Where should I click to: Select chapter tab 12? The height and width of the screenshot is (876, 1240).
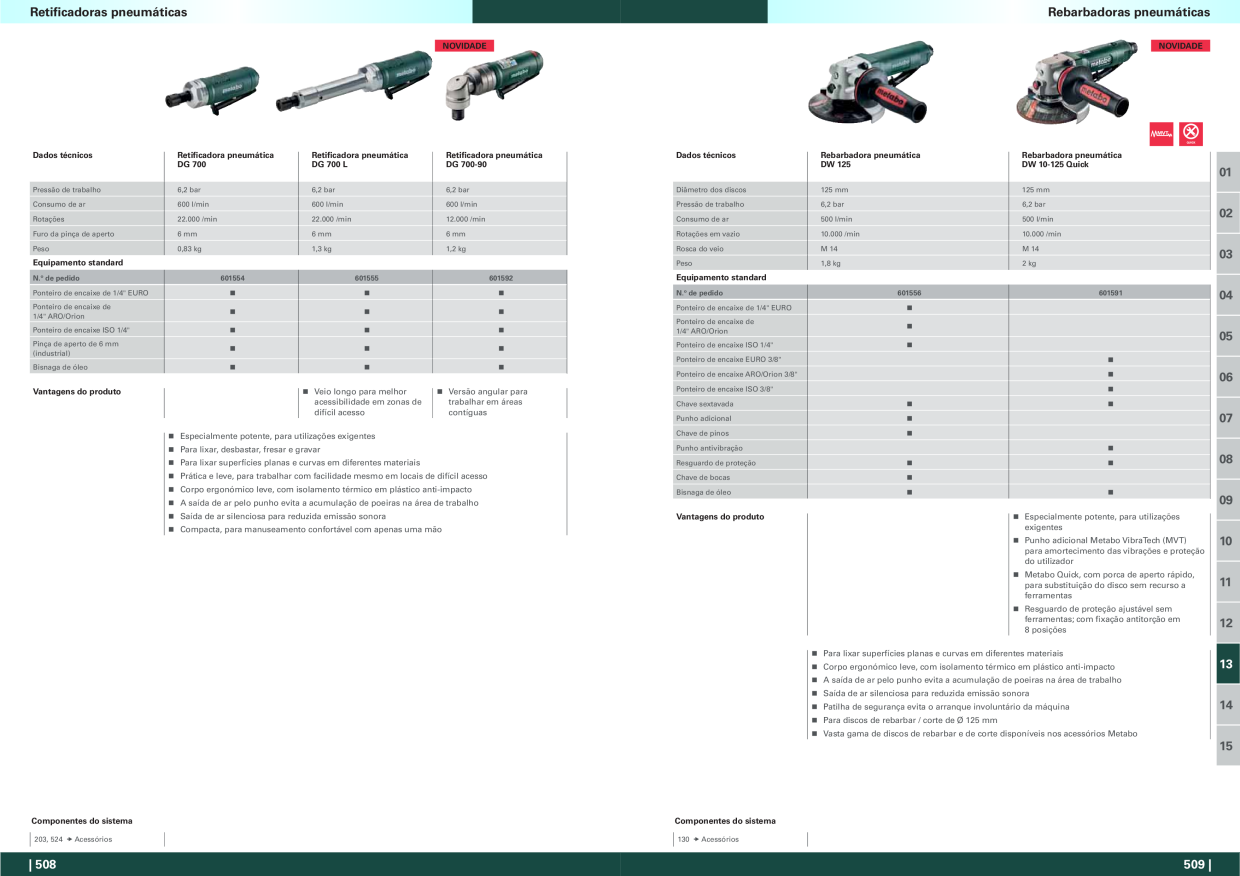tap(1227, 623)
